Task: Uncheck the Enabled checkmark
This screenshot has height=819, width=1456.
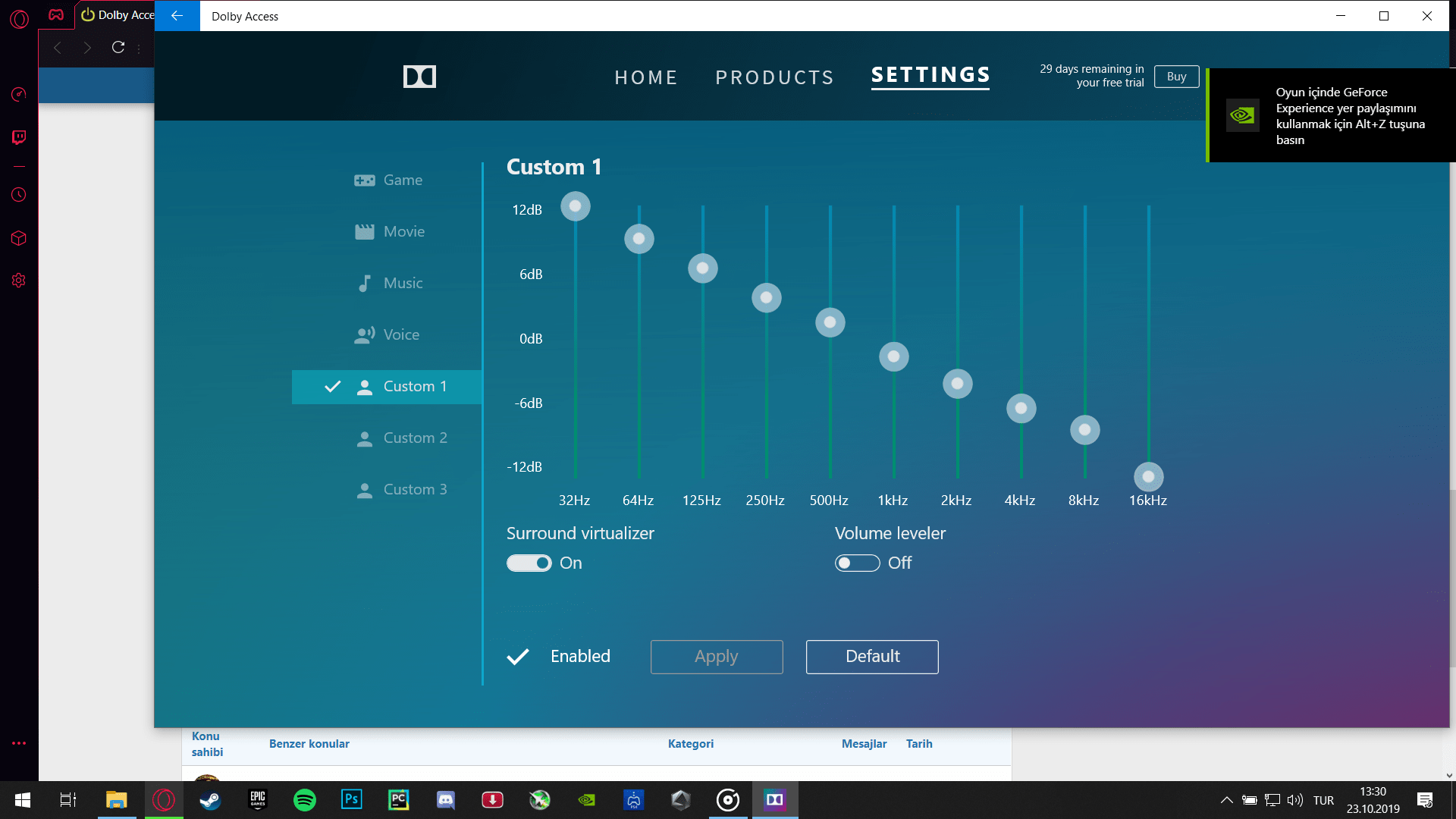Action: coord(518,657)
